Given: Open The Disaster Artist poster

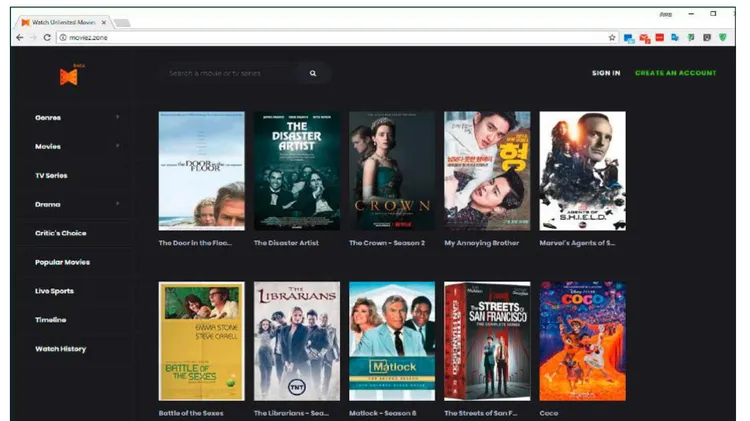Looking at the screenshot, I should [x=297, y=171].
